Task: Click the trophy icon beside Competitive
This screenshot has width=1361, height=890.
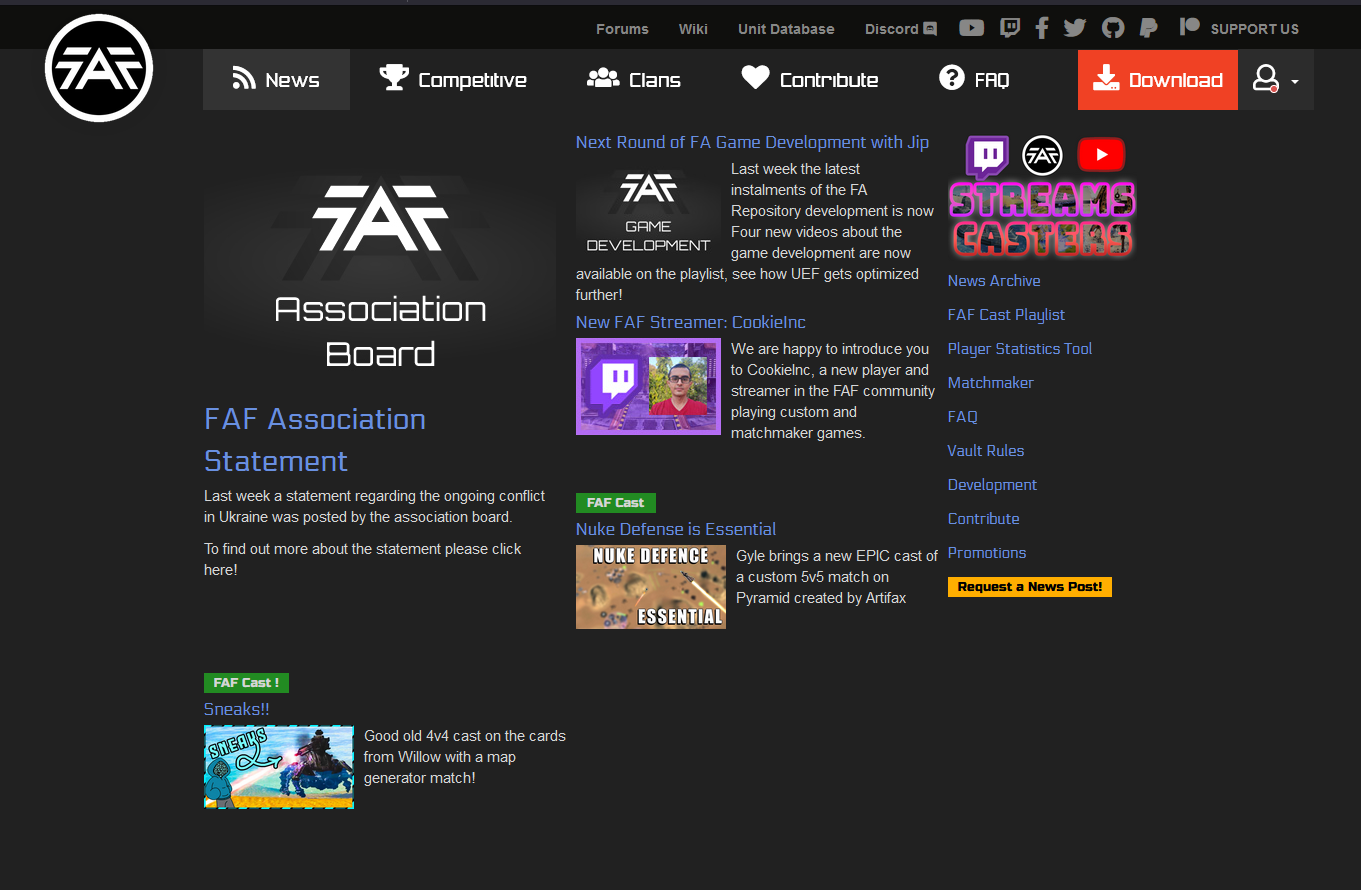Action: click(x=394, y=78)
